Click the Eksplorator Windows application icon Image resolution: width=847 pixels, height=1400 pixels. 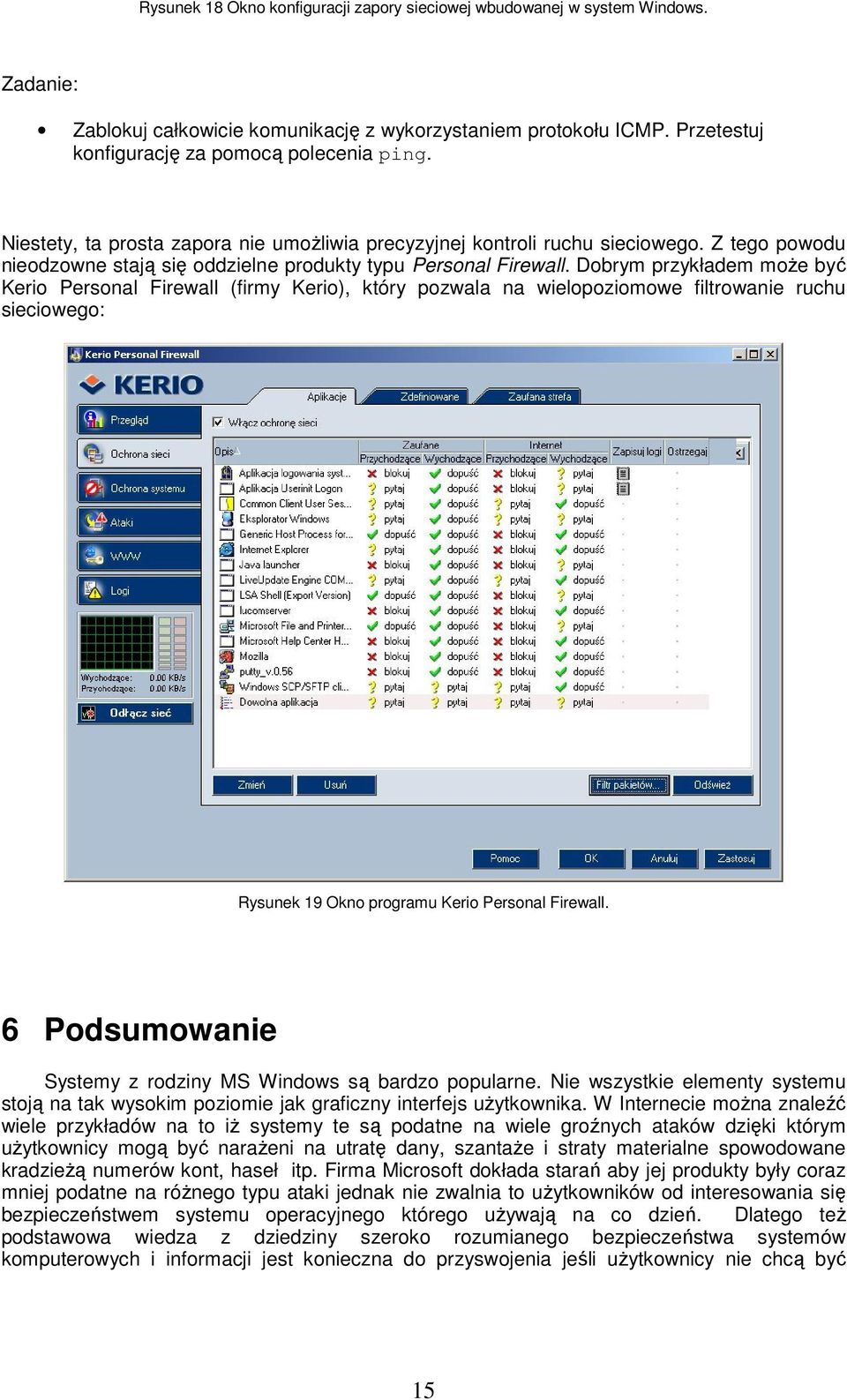[x=226, y=520]
